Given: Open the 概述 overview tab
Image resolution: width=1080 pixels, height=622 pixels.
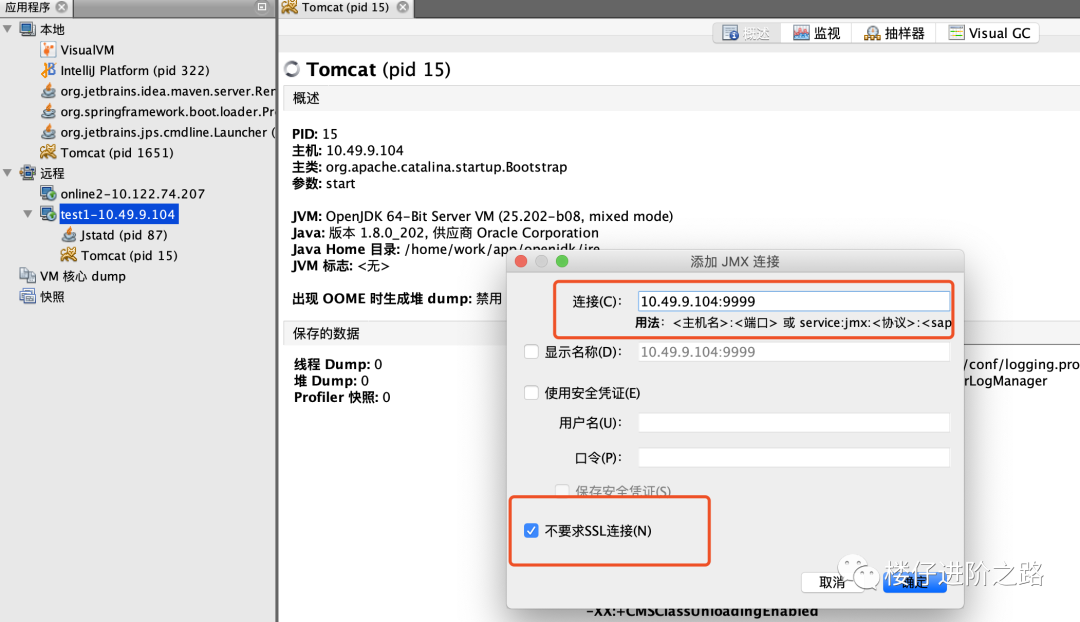Looking at the screenshot, I should point(747,33).
